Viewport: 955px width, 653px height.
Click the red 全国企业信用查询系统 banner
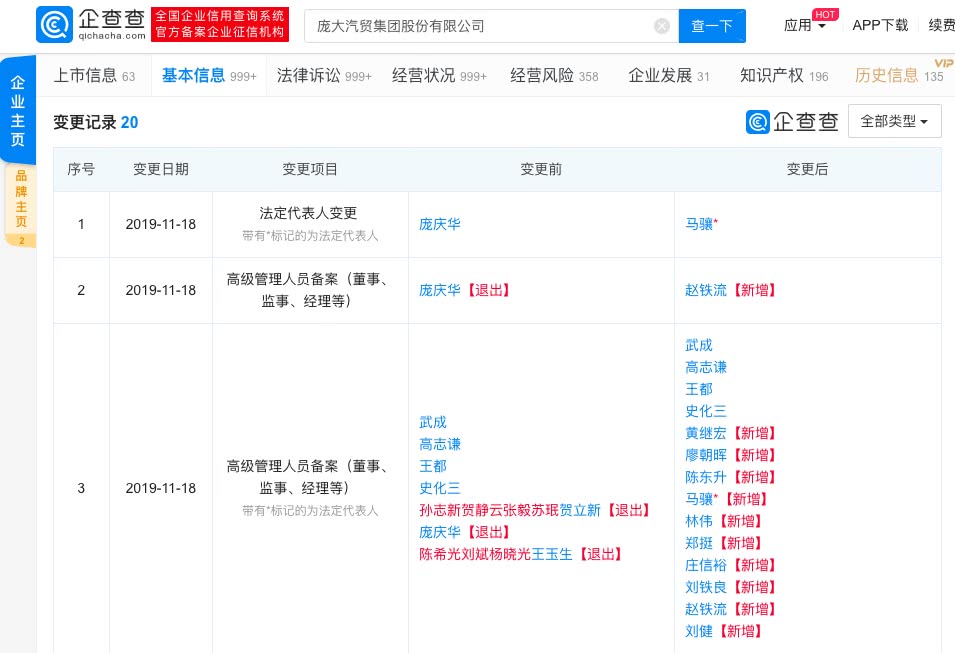pos(220,24)
